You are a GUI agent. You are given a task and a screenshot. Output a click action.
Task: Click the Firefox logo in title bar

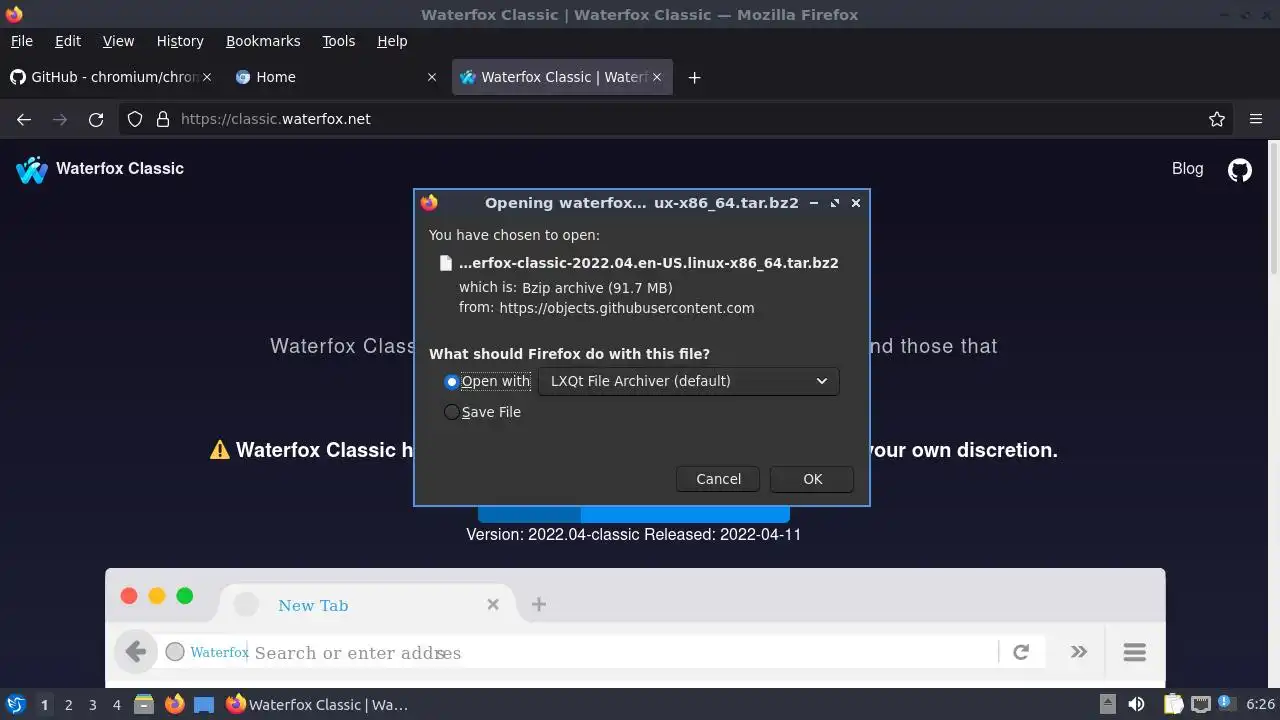pos(14,14)
